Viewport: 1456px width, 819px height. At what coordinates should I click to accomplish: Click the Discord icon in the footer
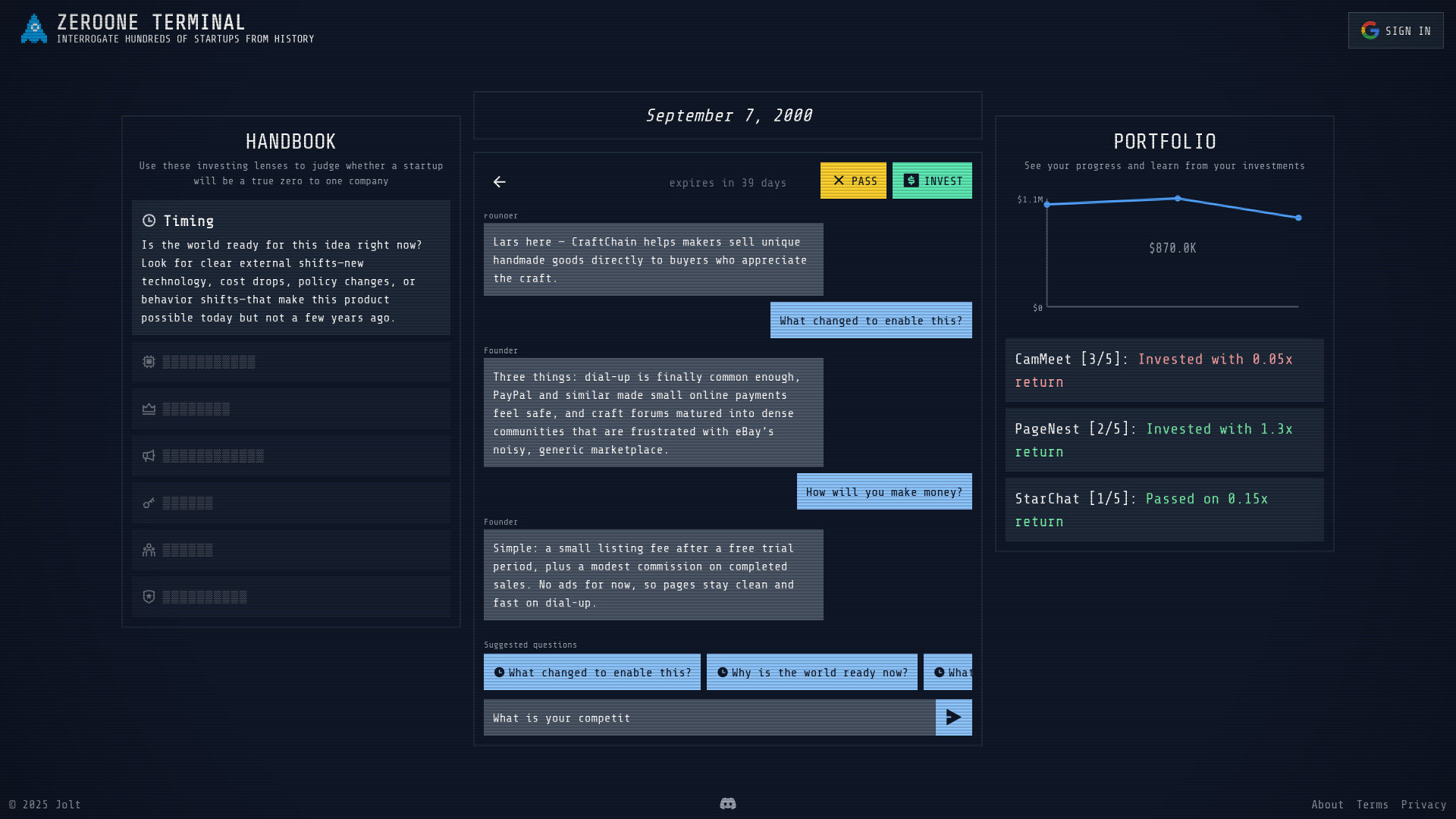[x=728, y=803]
